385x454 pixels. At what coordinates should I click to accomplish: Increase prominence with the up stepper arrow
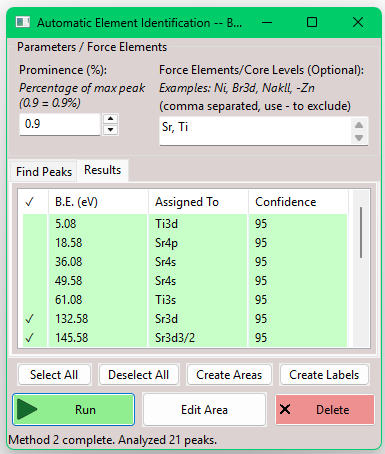tap(110, 119)
